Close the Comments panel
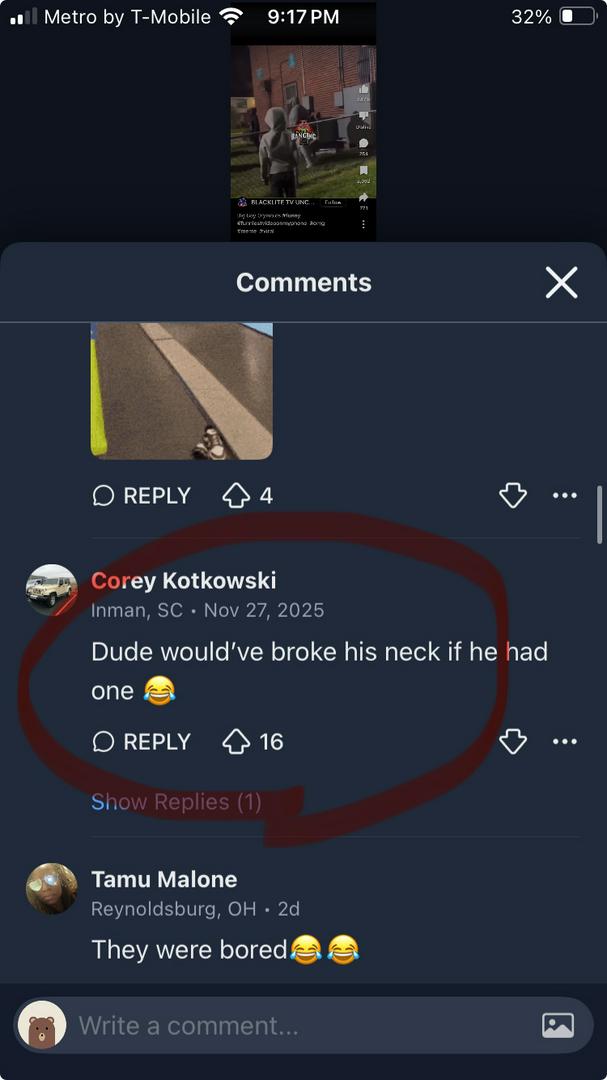 click(561, 282)
